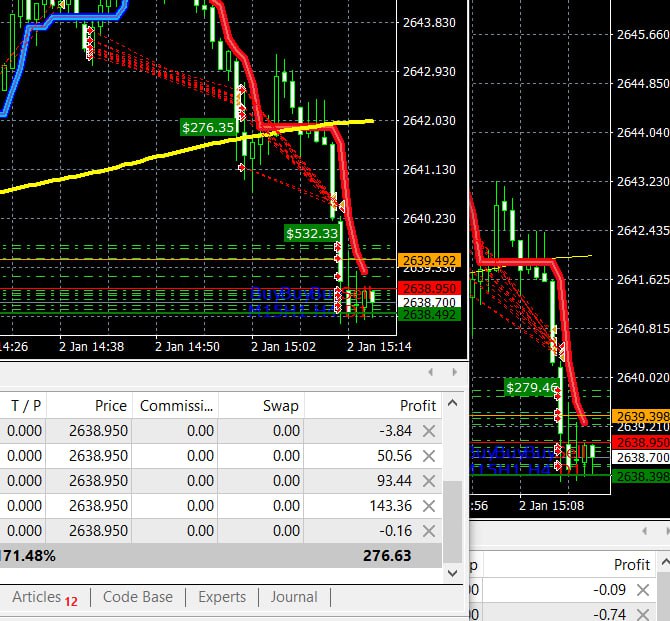
Task: Sort by the Price column header
Action: (89, 406)
